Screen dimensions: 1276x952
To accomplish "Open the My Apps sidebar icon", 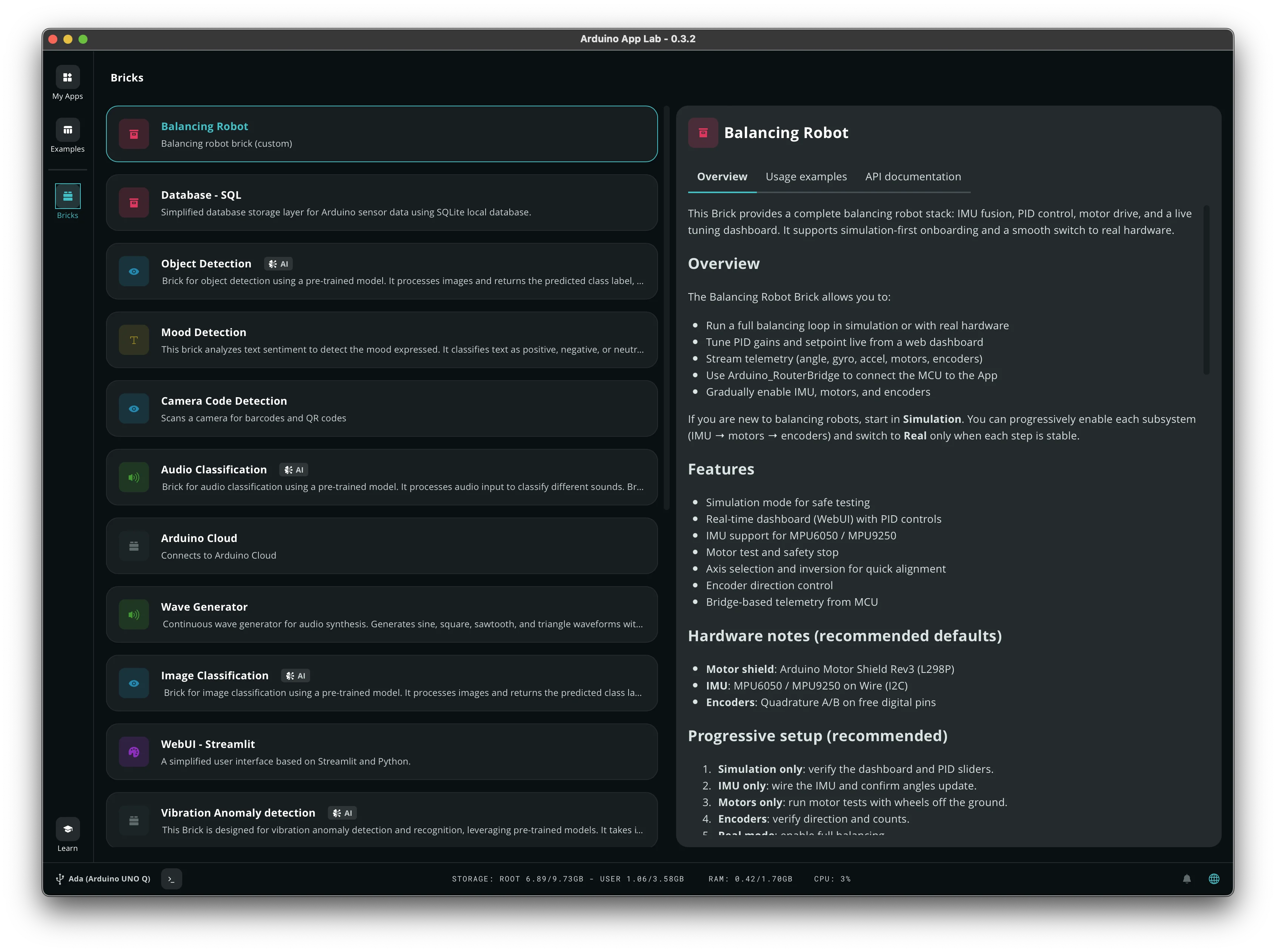I will [68, 77].
